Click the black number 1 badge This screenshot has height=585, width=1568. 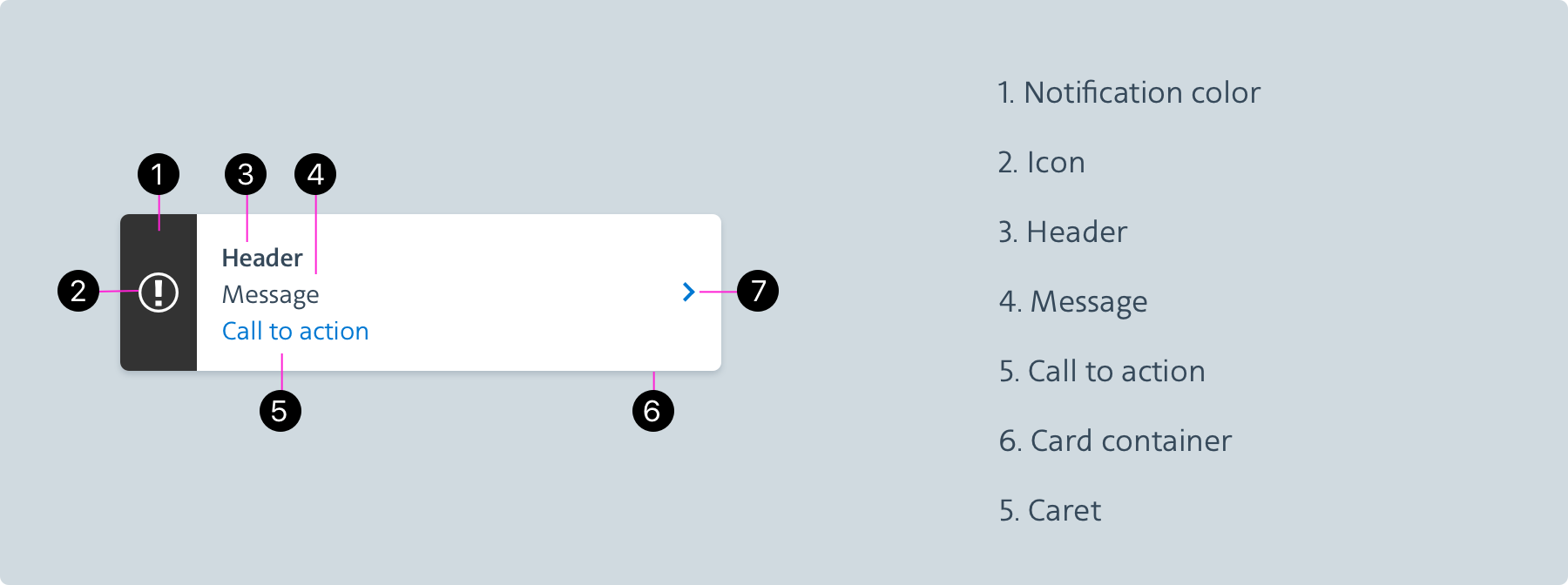pyautogui.click(x=159, y=175)
